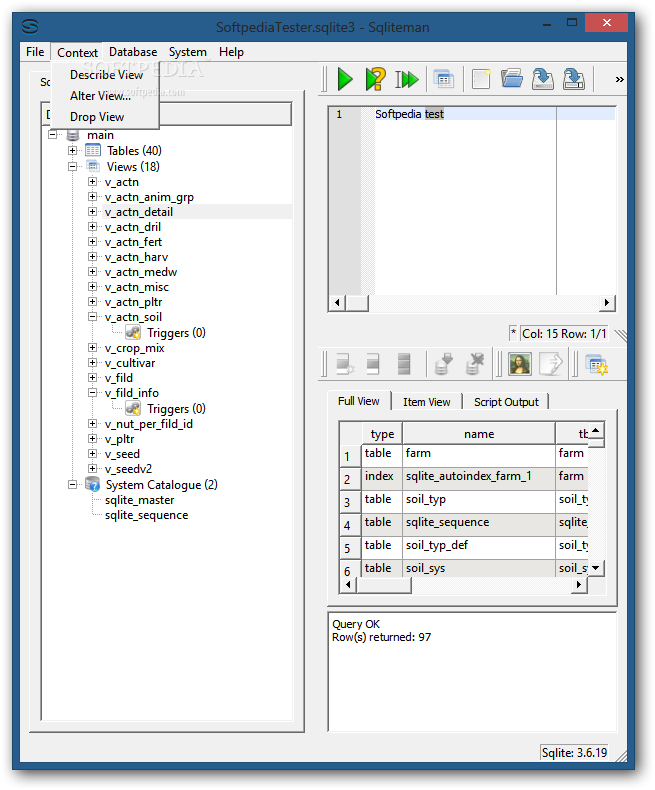Open the File menu
Screen dimensions: 655x790
point(35,52)
